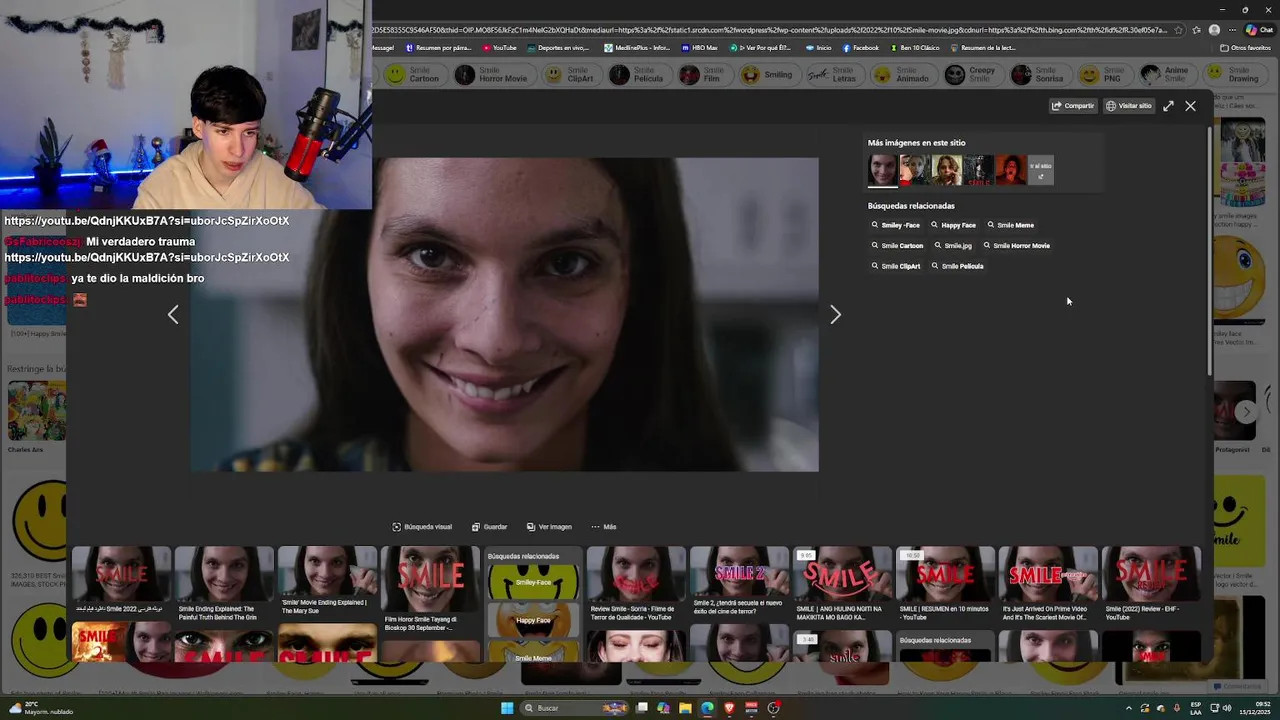
Task: Click Guardar to save the image
Action: coord(489,526)
